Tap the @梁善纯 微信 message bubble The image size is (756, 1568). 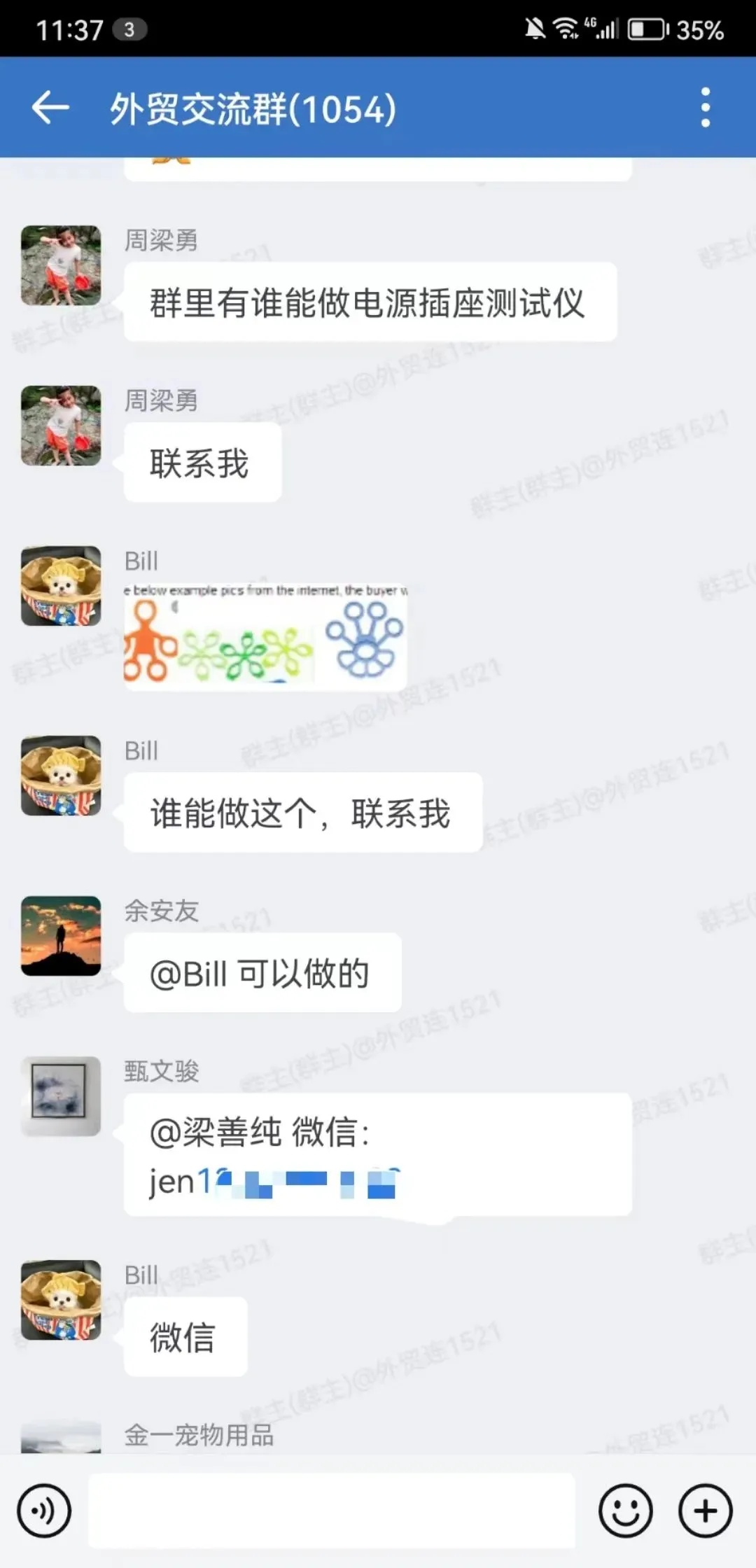tap(378, 1155)
